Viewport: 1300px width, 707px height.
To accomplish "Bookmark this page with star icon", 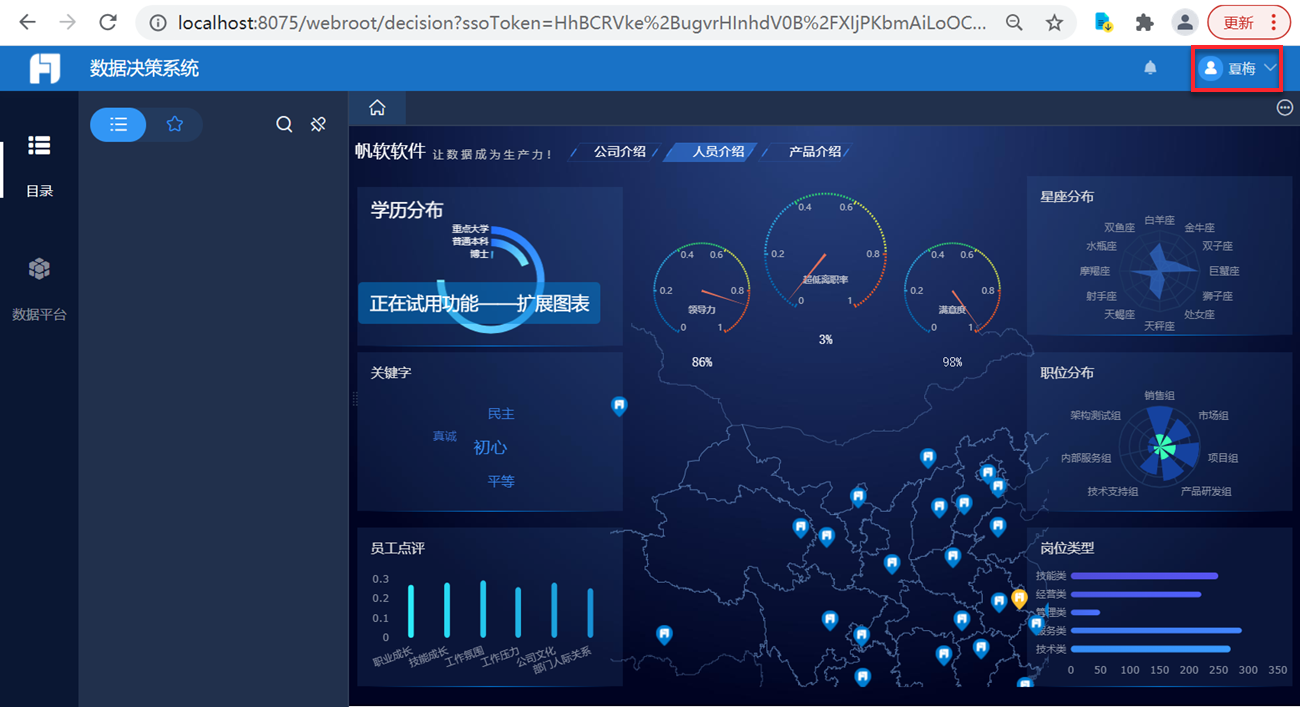I will pyautogui.click(x=1054, y=22).
